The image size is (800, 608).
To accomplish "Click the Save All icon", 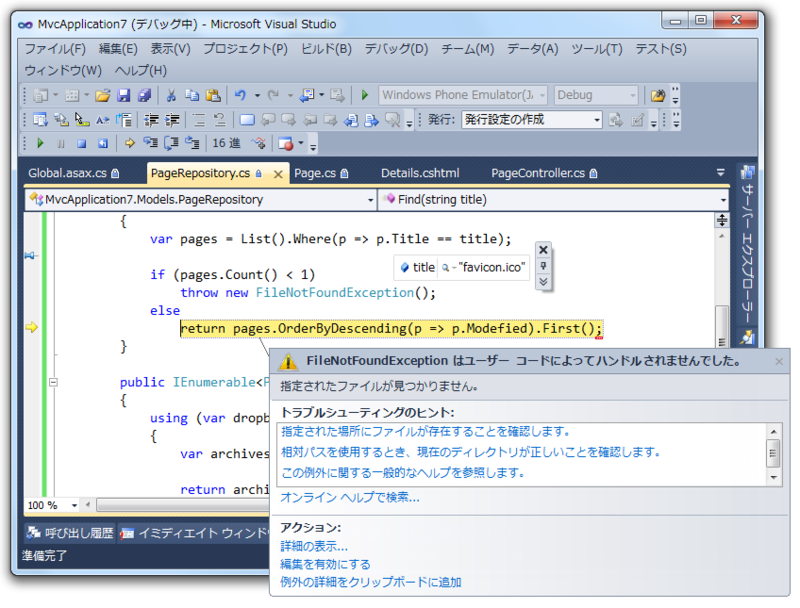I will point(144,95).
